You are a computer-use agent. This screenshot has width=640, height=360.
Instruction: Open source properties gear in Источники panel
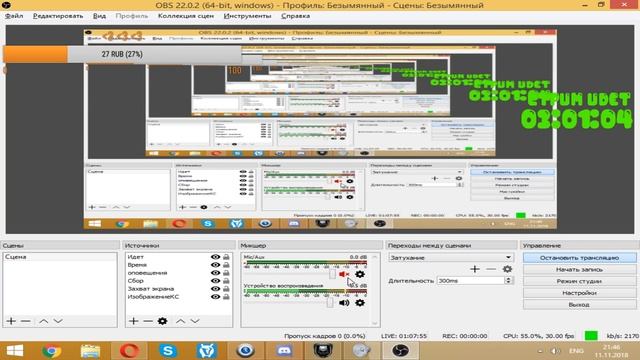click(162, 321)
